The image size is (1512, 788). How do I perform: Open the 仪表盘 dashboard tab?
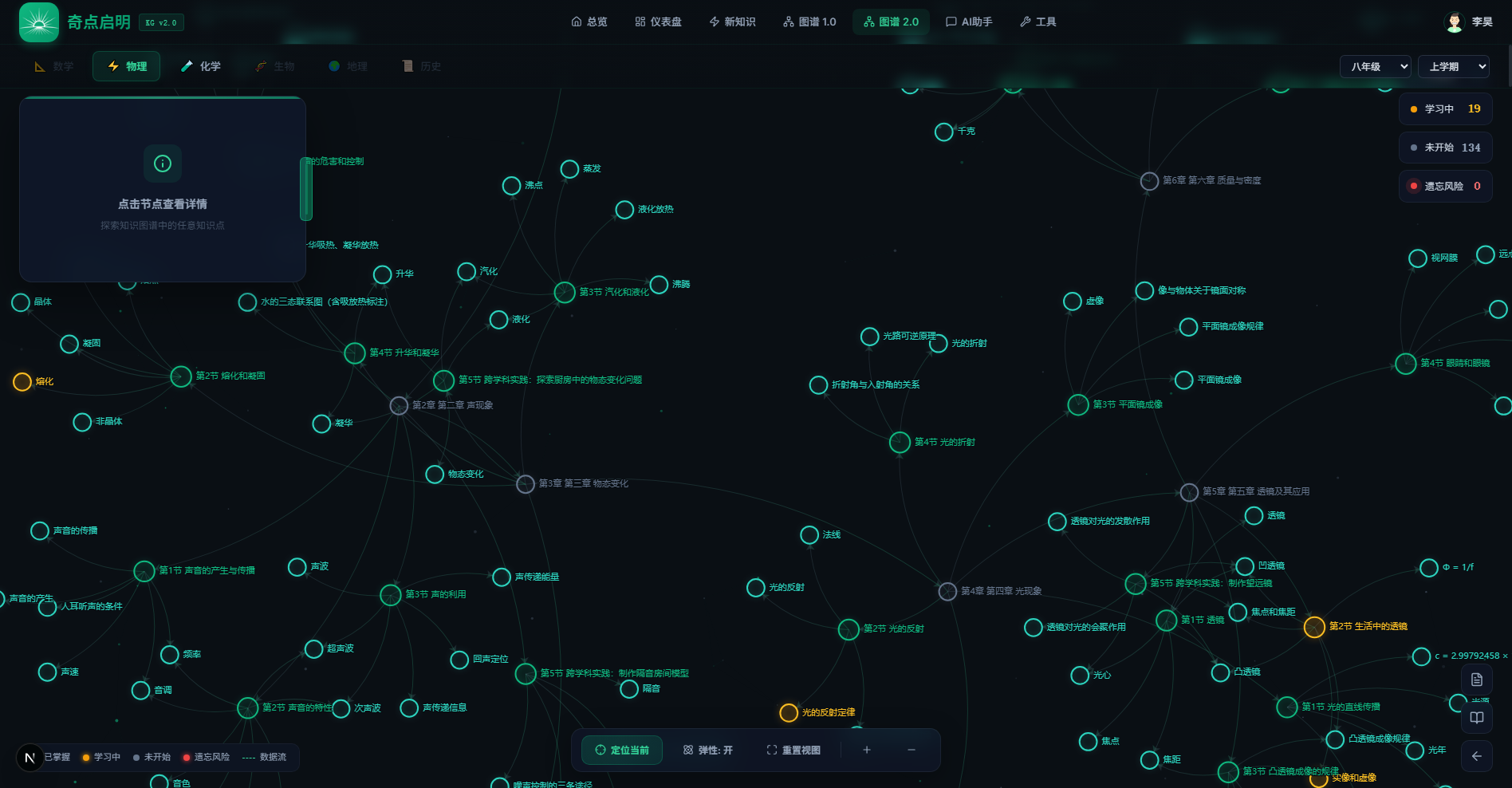click(x=659, y=22)
